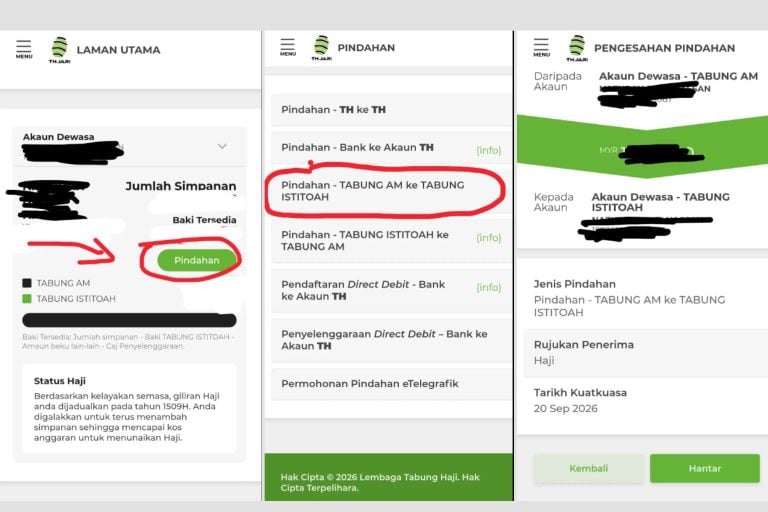The height and width of the screenshot is (512, 768).
Task: Click the black savings progress bar
Action: point(129,320)
